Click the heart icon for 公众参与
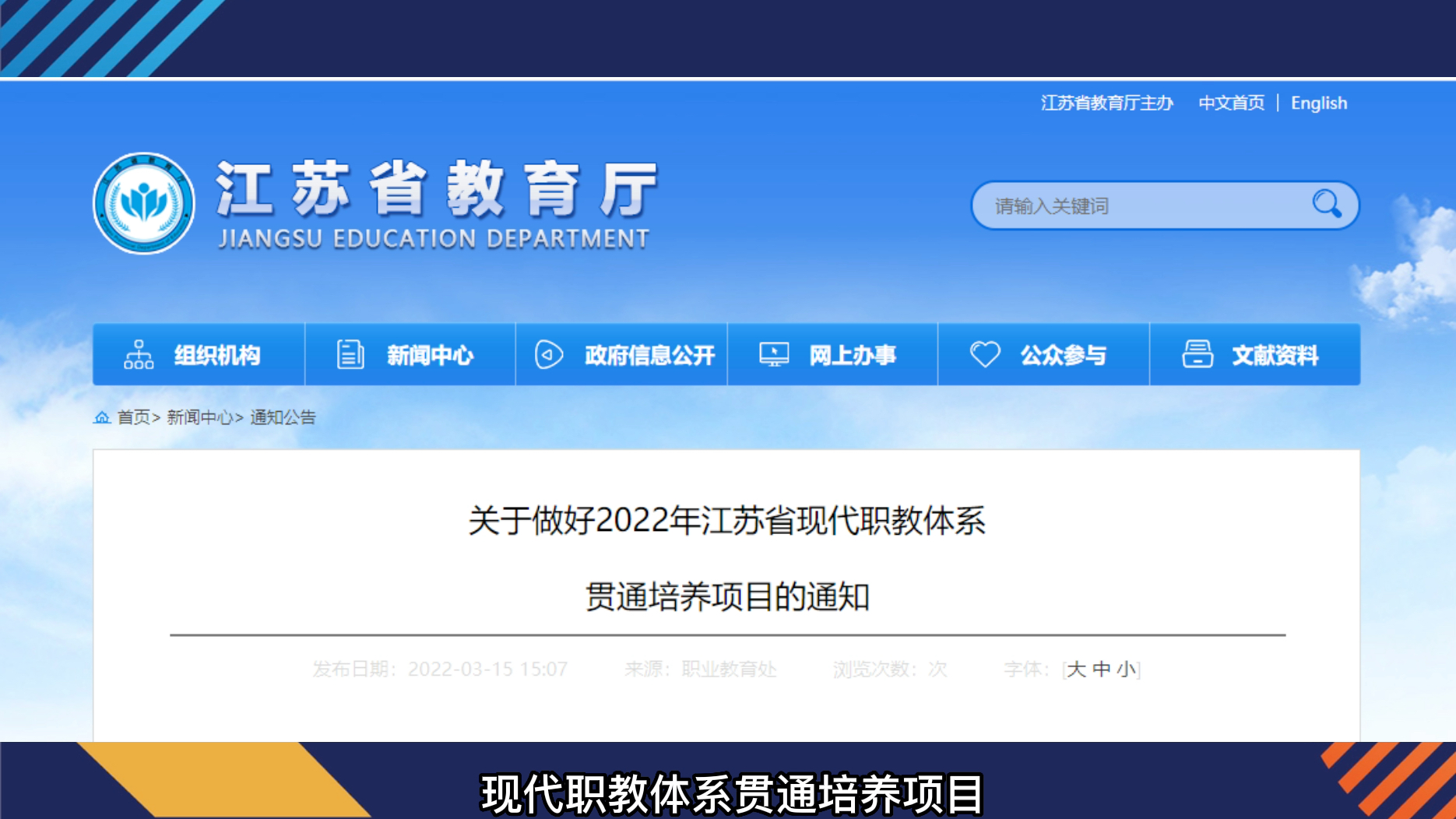1456x819 pixels. (986, 354)
